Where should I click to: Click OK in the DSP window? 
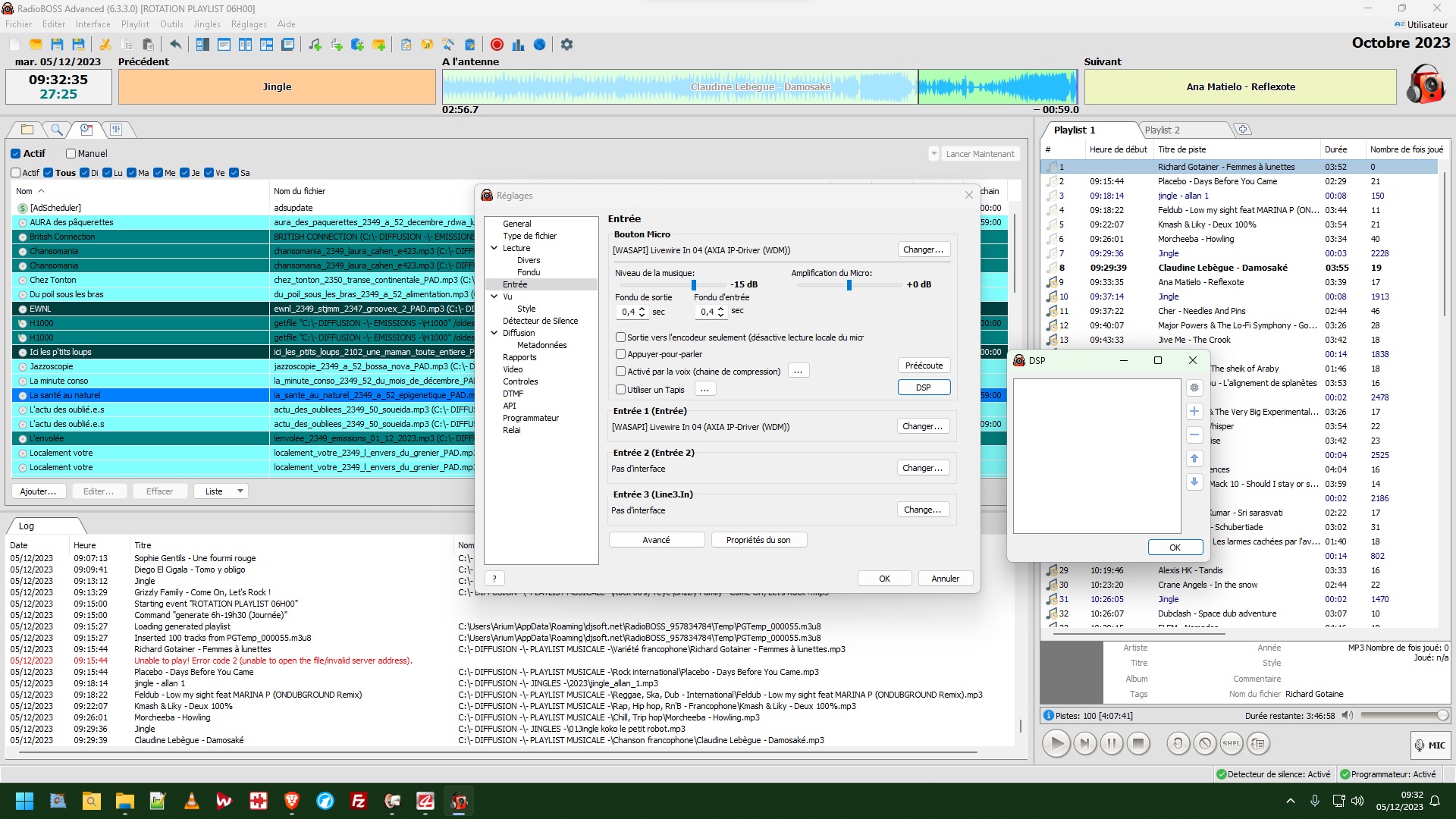[x=1175, y=548]
